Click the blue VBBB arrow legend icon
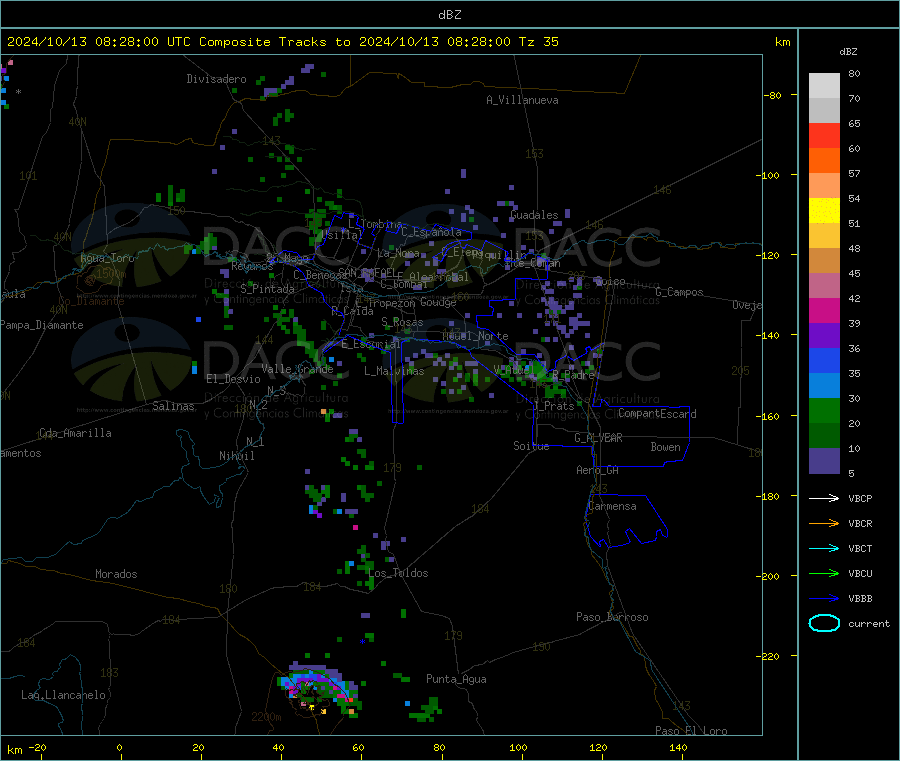This screenshot has width=900, height=761. pos(824,598)
